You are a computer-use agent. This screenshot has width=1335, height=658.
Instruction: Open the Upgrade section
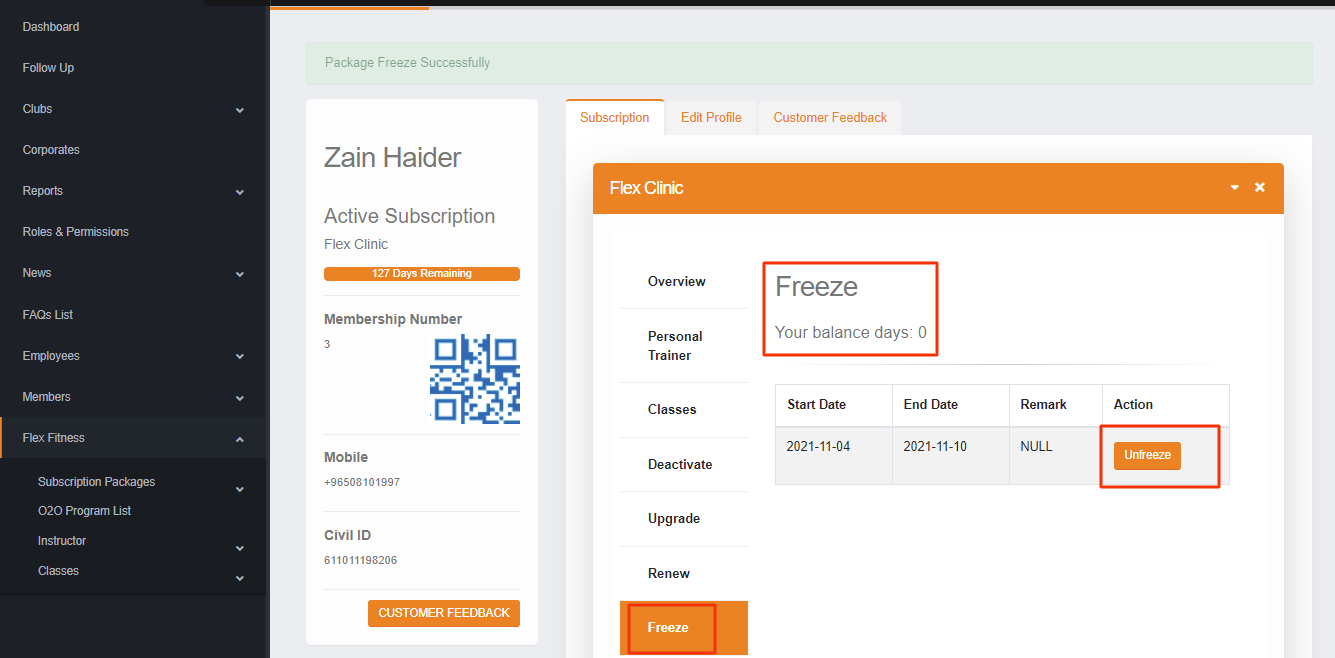(x=674, y=519)
